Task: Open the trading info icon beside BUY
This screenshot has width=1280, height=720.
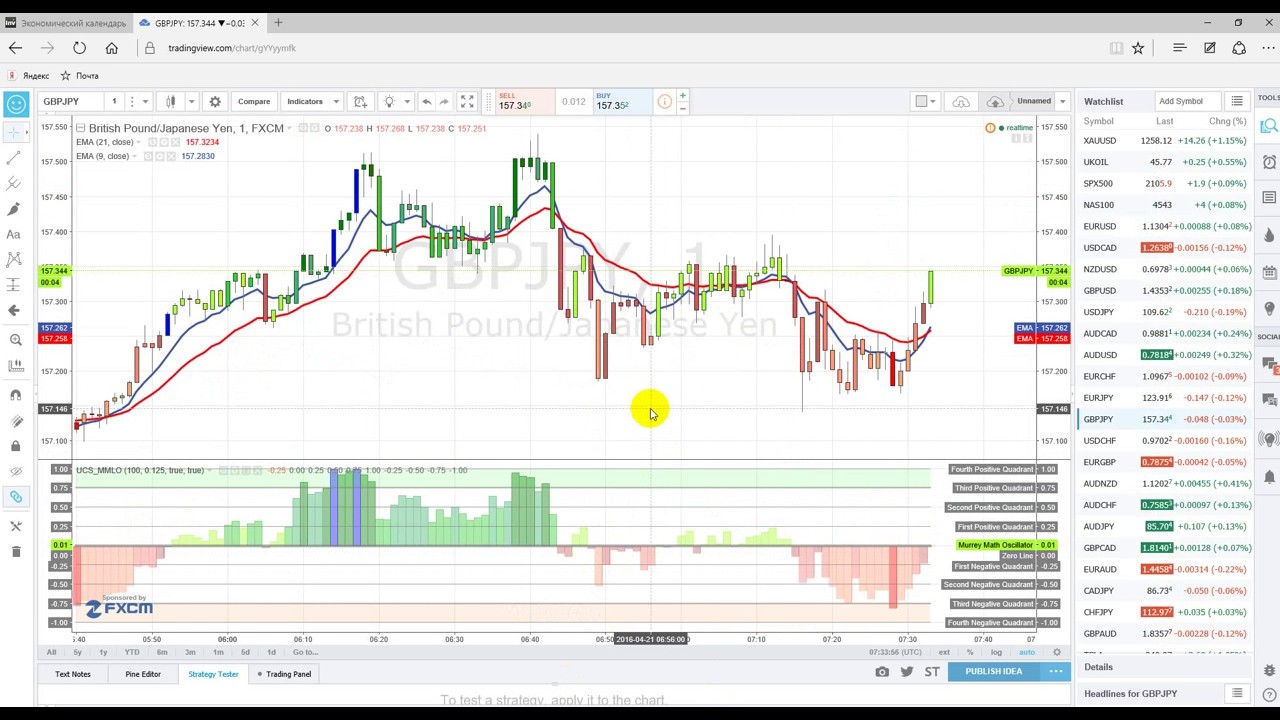Action: tap(664, 101)
